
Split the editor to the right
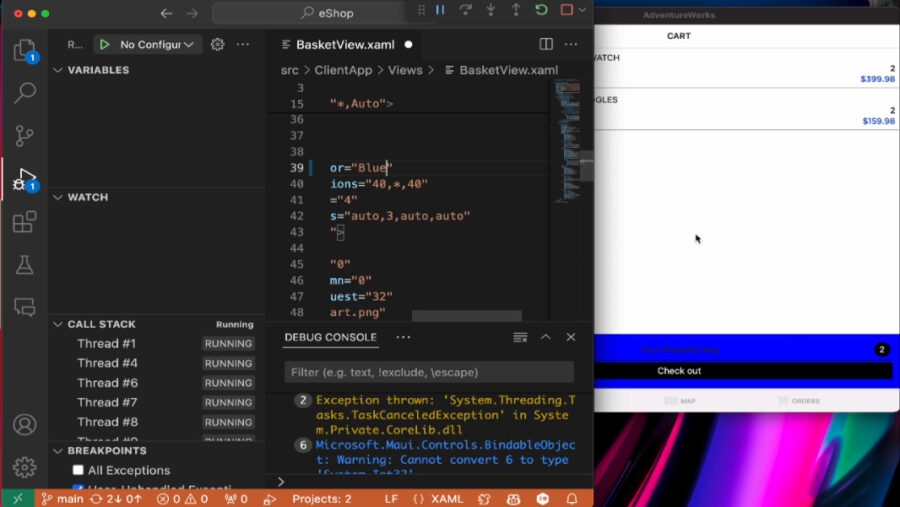tap(546, 44)
